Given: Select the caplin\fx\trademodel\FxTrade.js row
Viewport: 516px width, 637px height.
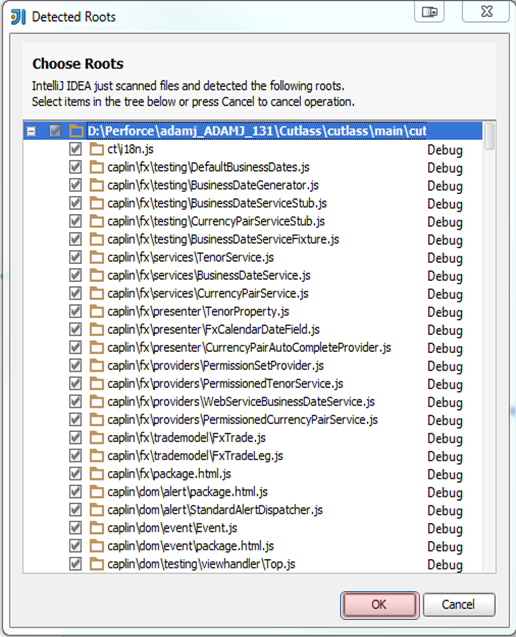Looking at the screenshot, I should [x=253, y=438].
